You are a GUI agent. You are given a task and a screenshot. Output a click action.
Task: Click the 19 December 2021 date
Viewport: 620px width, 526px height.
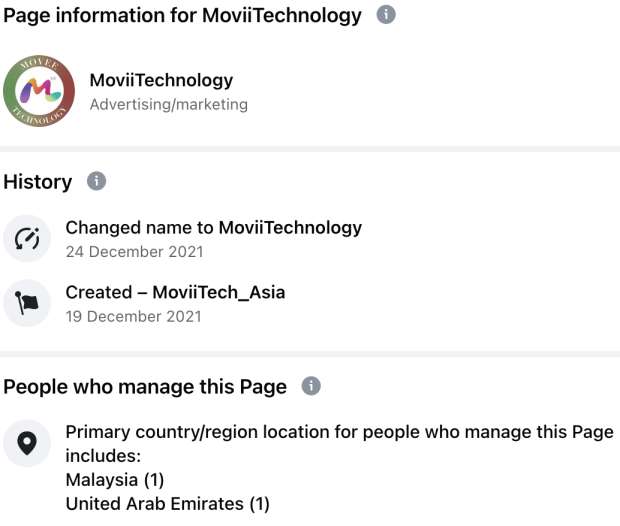tap(133, 316)
